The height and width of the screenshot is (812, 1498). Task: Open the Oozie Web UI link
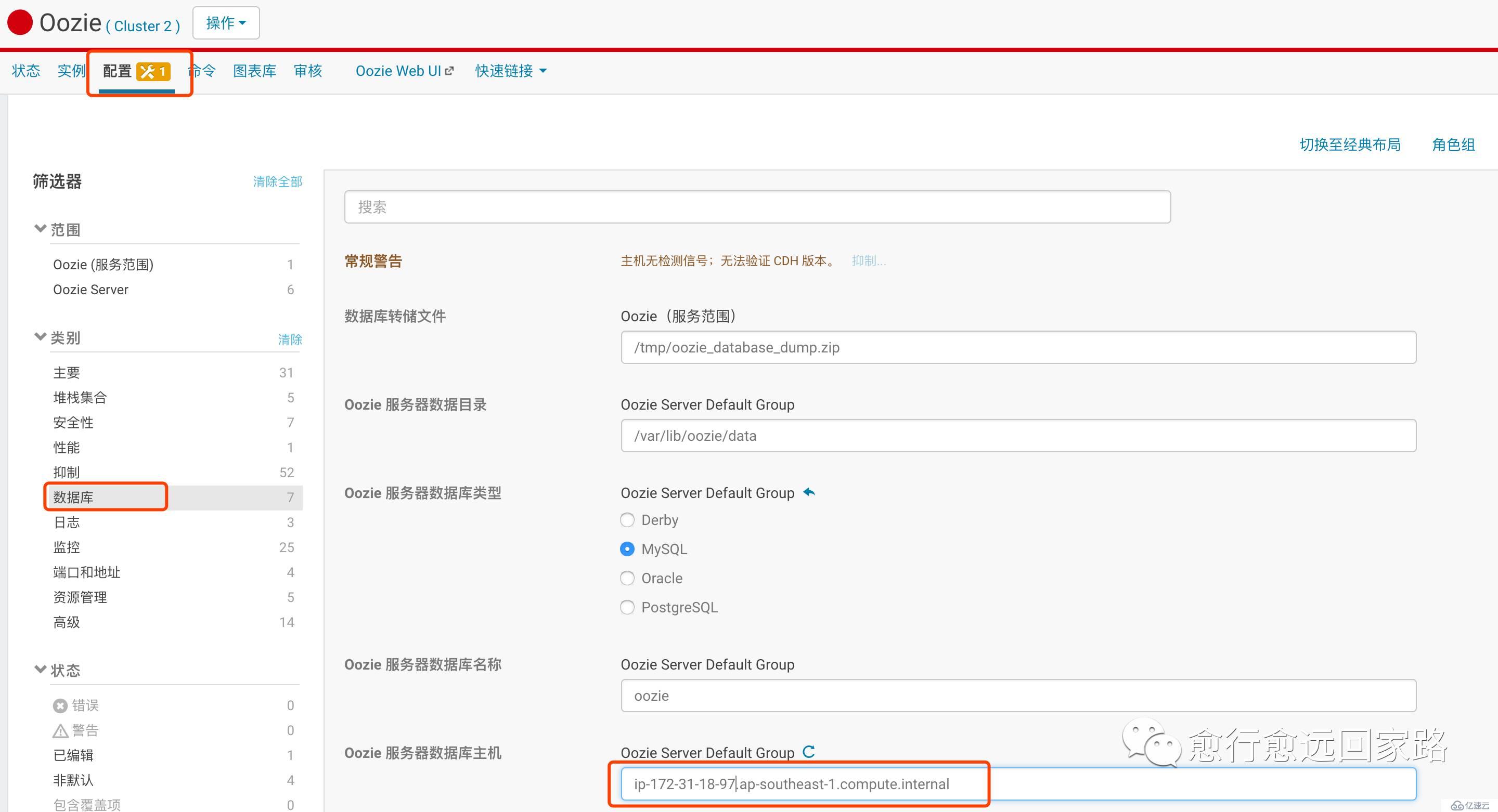coord(405,71)
